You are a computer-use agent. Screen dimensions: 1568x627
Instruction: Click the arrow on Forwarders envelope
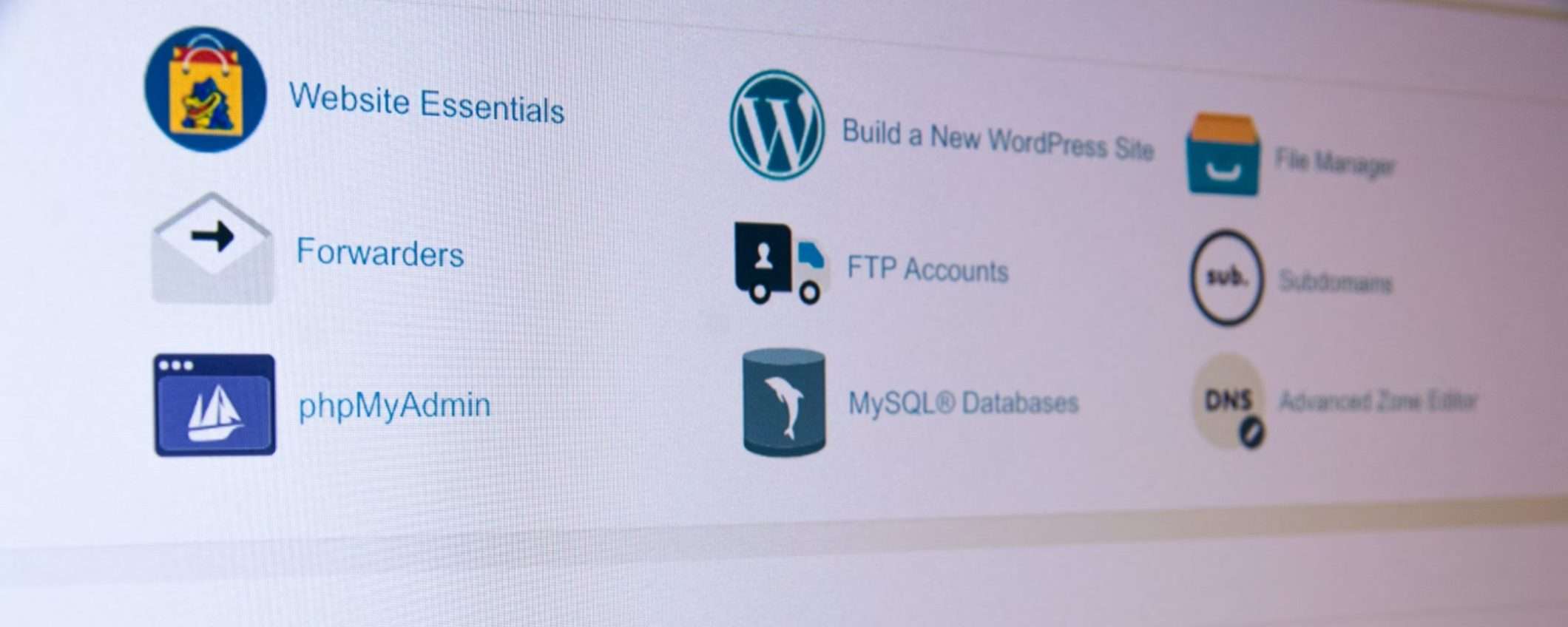[213, 237]
